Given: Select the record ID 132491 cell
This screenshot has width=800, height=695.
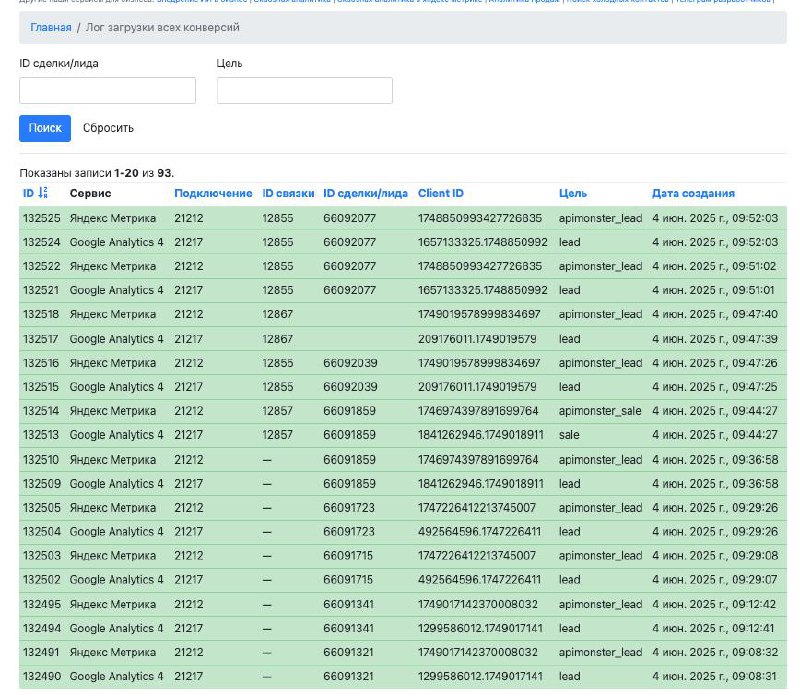Looking at the screenshot, I should [41, 652].
